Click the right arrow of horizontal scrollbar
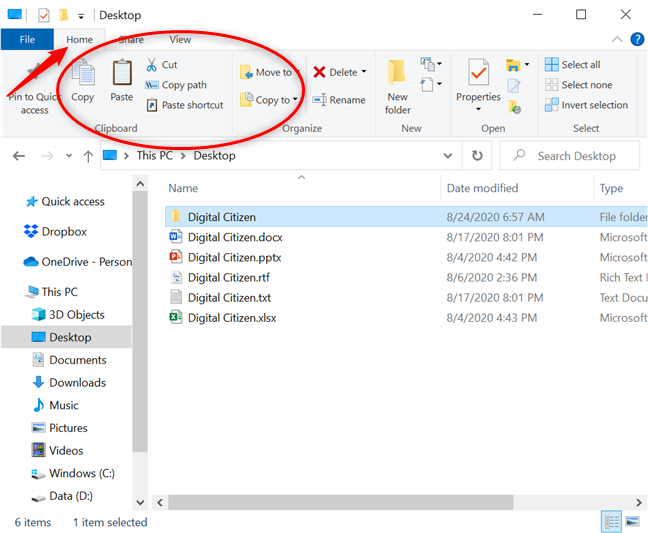This screenshot has height=533, width=648. coord(639,502)
